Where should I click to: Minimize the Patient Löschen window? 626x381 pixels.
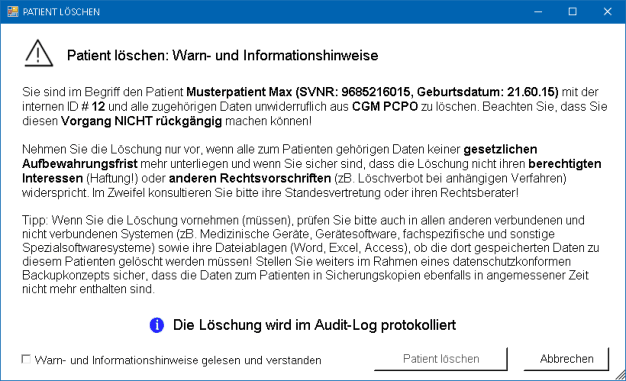[x=538, y=12]
